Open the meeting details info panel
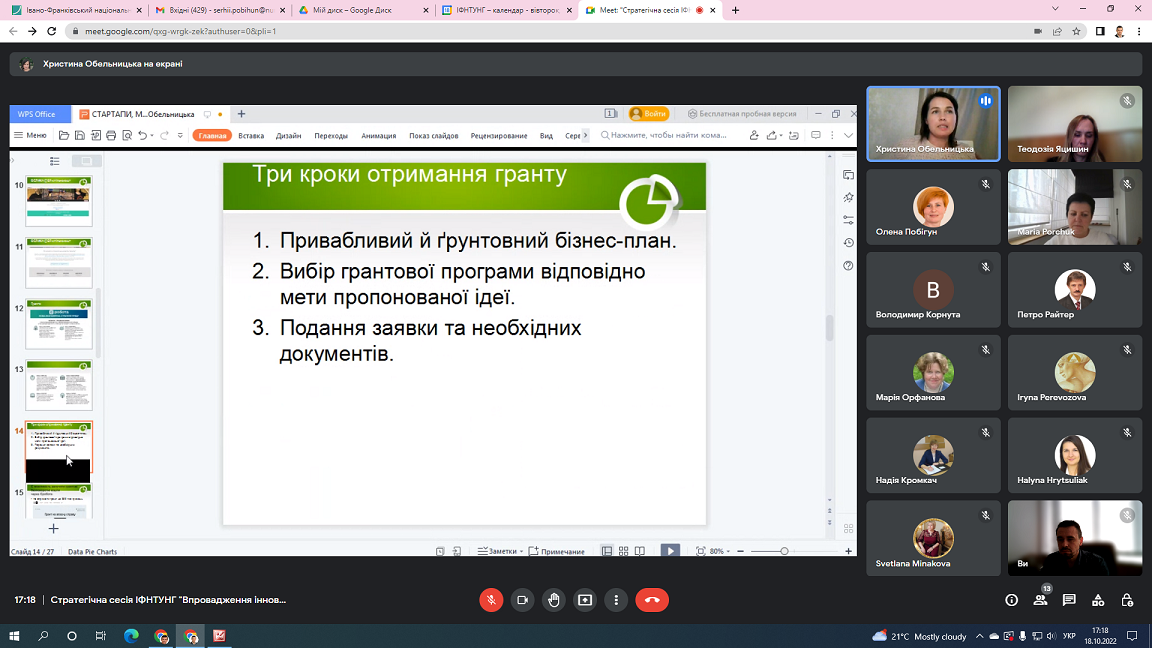1152x648 pixels. tap(1012, 600)
